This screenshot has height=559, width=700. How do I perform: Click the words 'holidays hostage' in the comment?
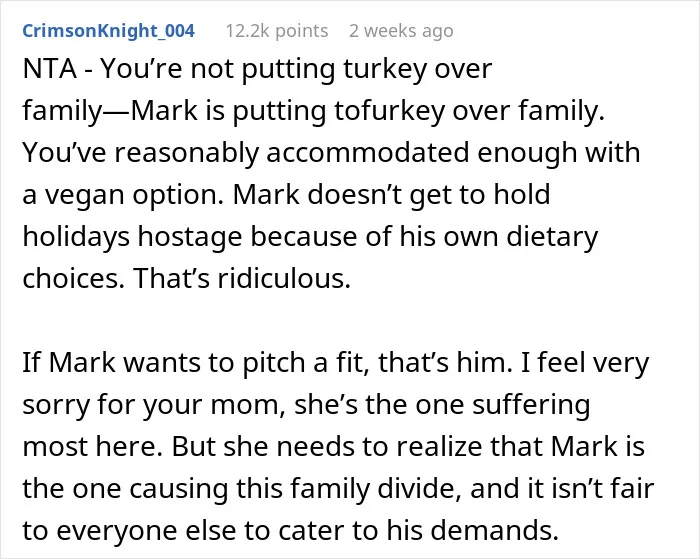point(132,237)
